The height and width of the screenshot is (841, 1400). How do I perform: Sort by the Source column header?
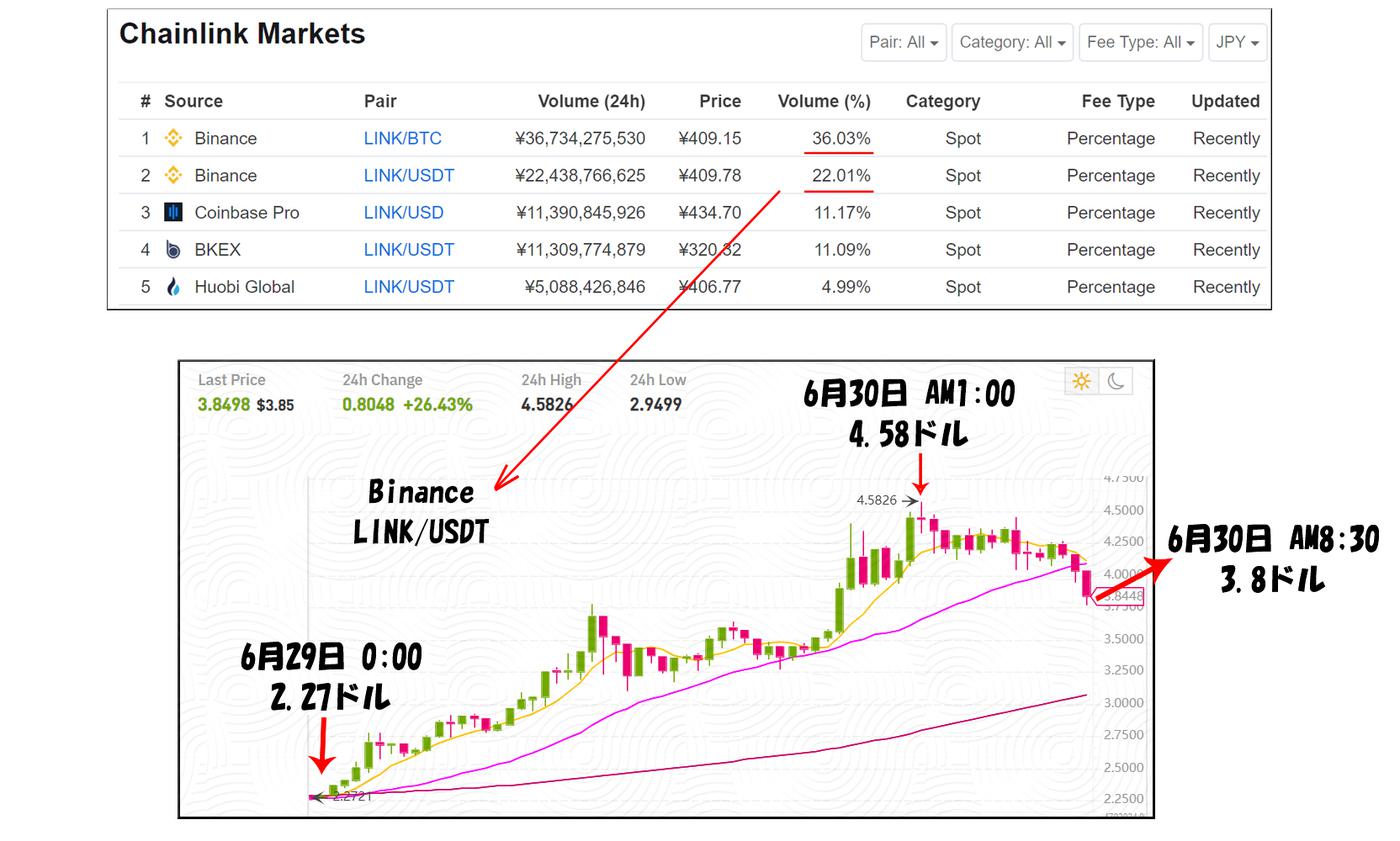(x=193, y=101)
